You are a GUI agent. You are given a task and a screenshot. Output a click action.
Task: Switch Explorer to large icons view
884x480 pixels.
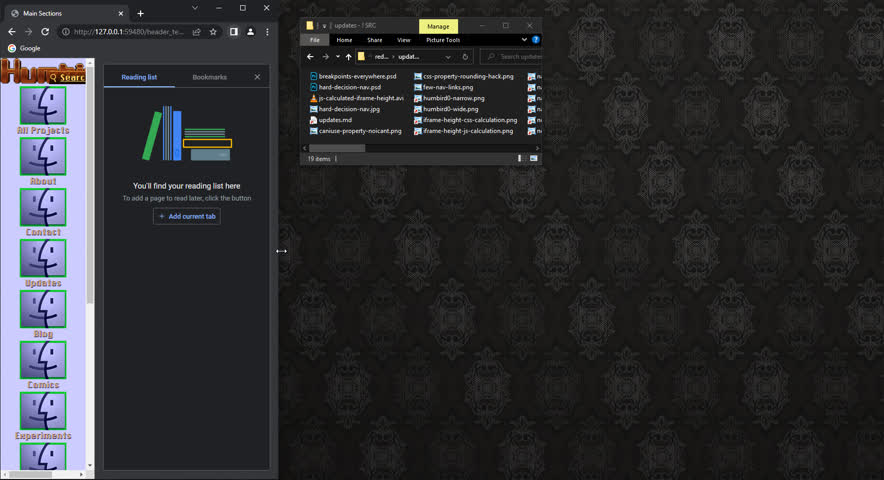click(x=534, y=158)
